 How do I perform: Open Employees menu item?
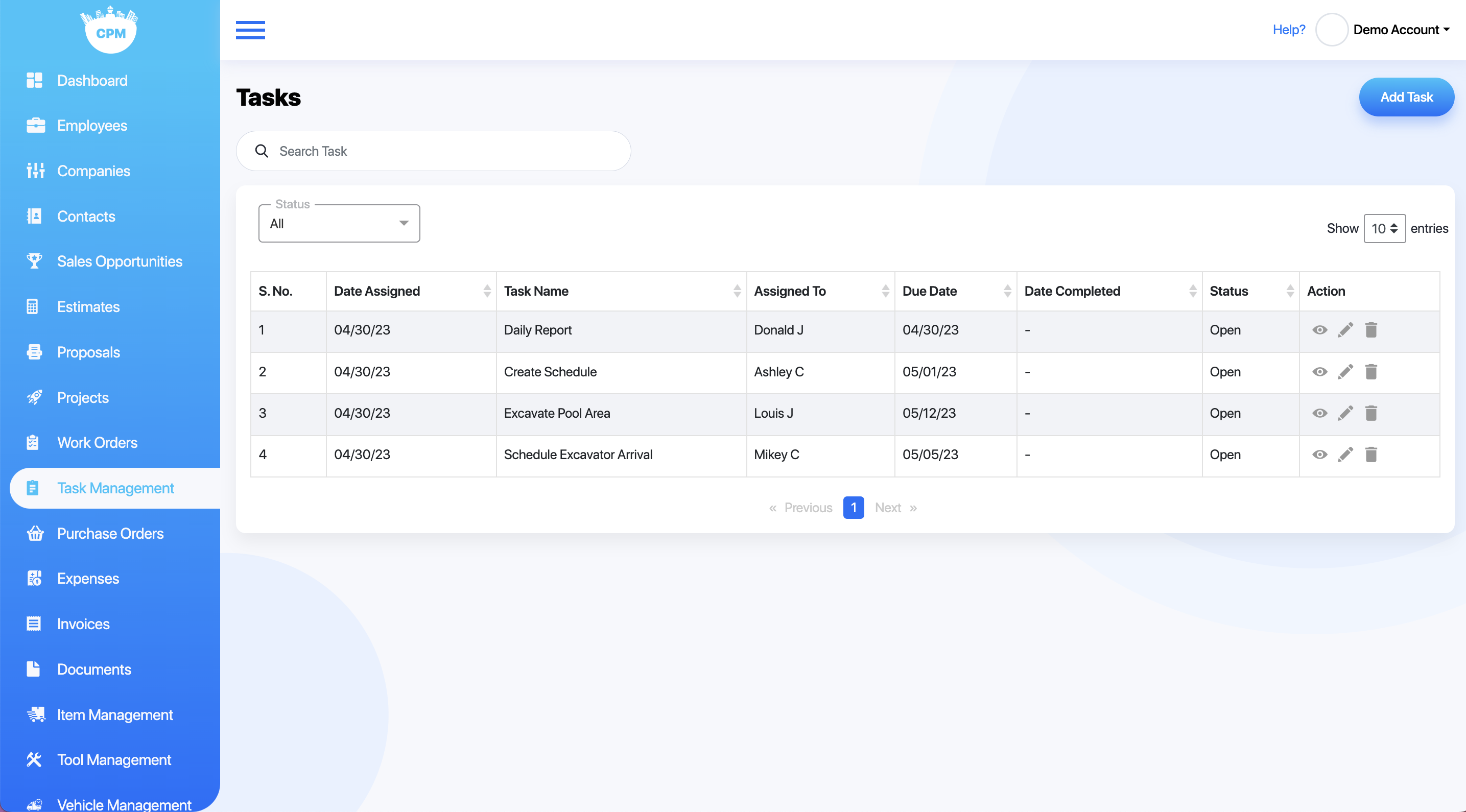[92, 125]
